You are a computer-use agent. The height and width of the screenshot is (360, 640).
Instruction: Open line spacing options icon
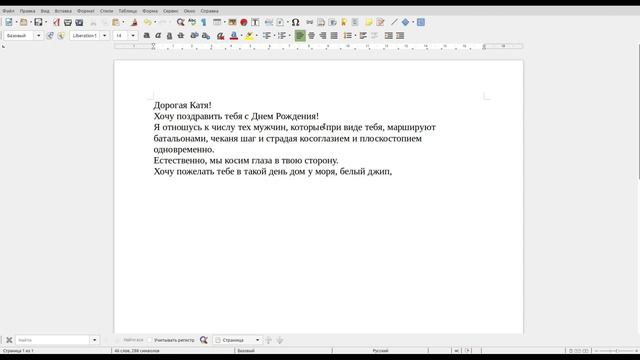[347, 36]
